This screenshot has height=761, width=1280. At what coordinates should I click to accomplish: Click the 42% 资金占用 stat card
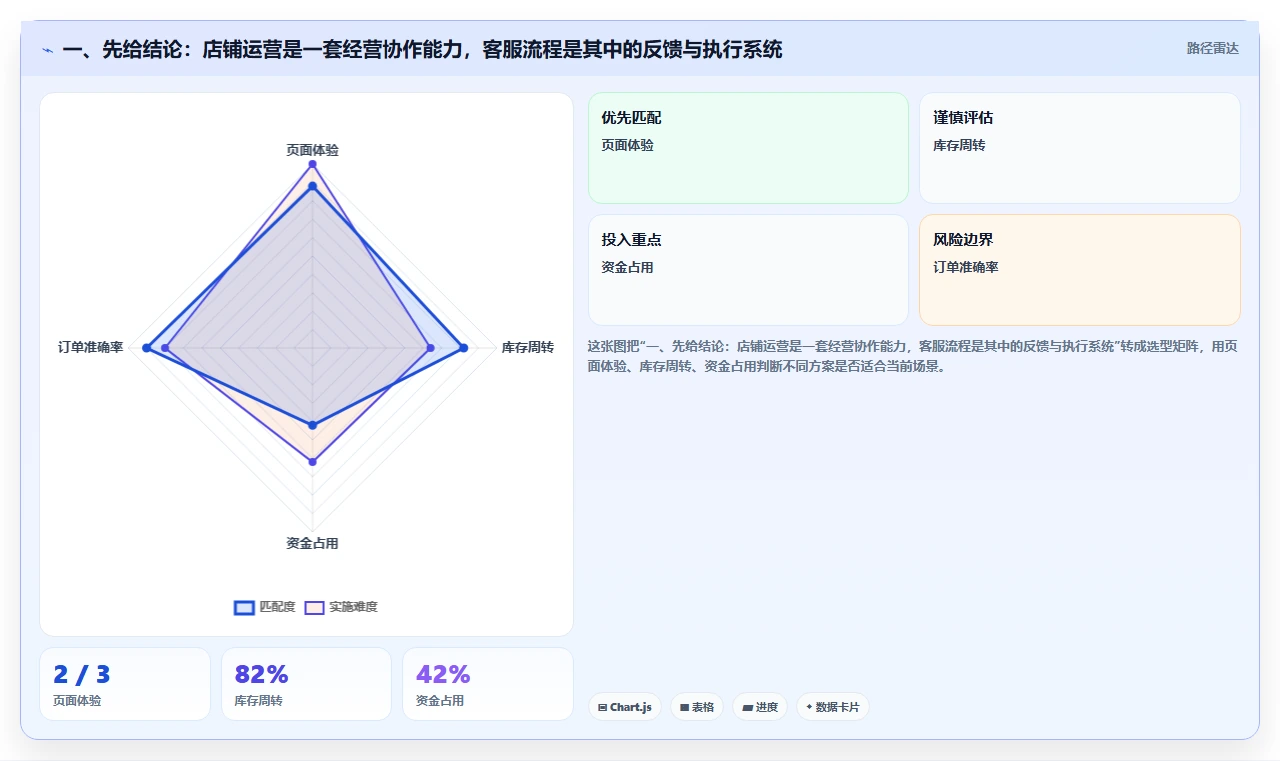488,684
